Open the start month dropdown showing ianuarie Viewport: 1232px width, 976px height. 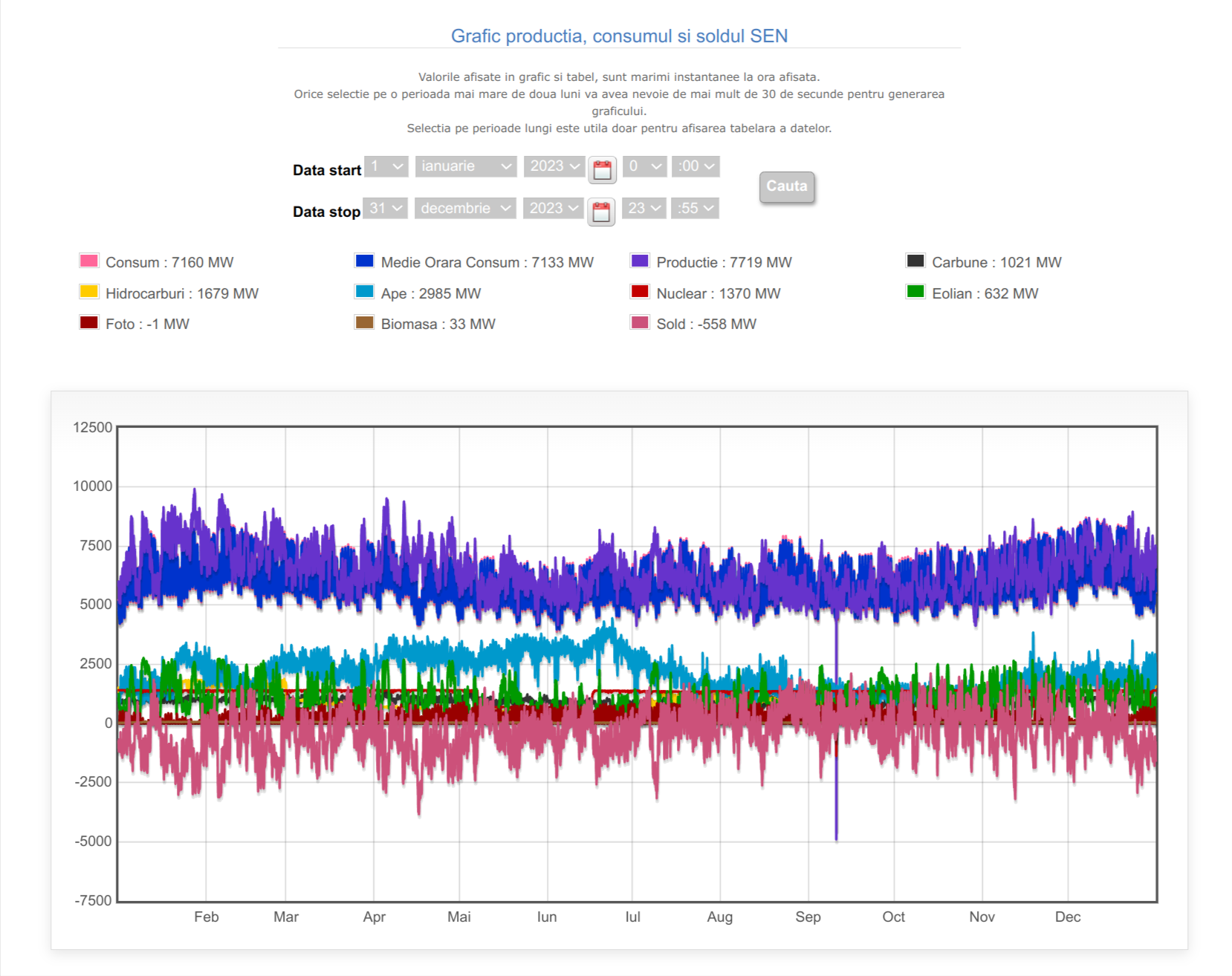(x=466, y=166)
